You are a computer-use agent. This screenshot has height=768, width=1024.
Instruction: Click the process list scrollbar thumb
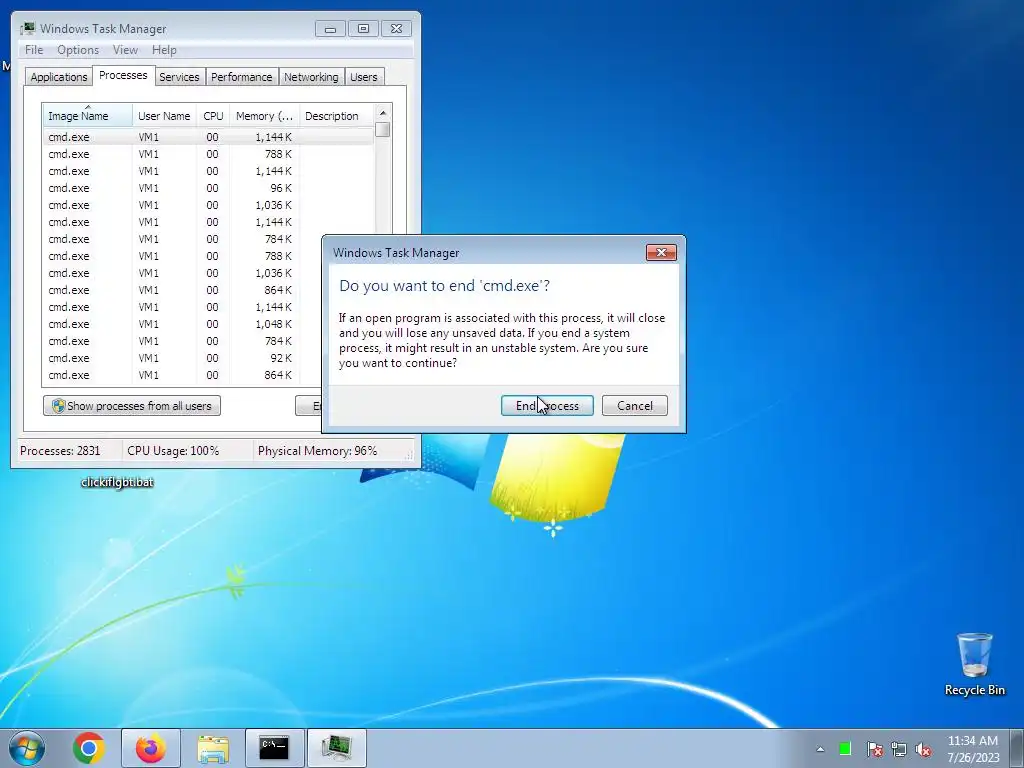[x=383, y=129]
